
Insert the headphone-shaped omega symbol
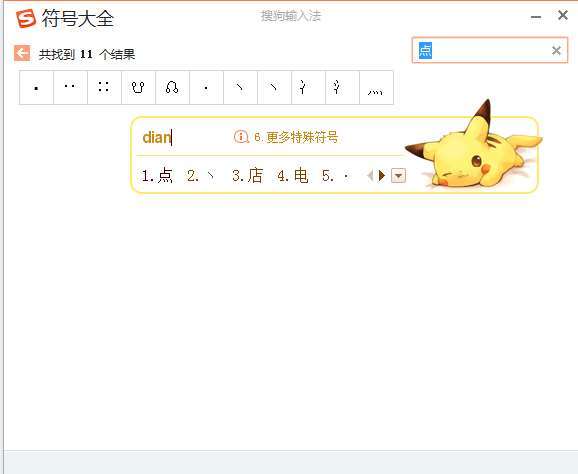point(172,88)
